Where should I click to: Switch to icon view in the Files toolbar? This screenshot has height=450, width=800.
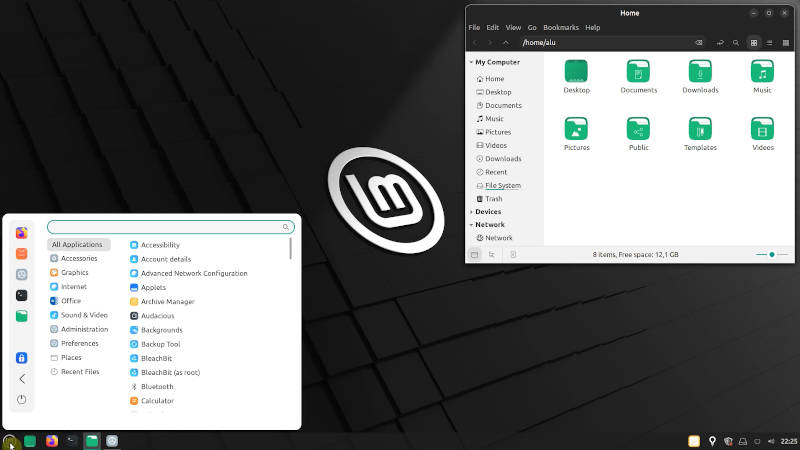pos(754,43)
